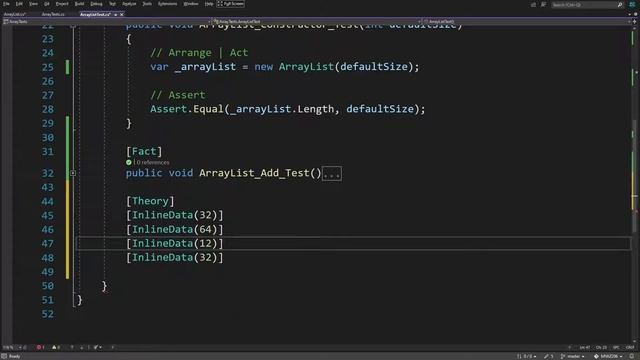Image resolution: width=640 pixels, height=360 pixels.
Task: Open the project navigation dropdown
Action: pyautogui.click(x=106, y=22)
